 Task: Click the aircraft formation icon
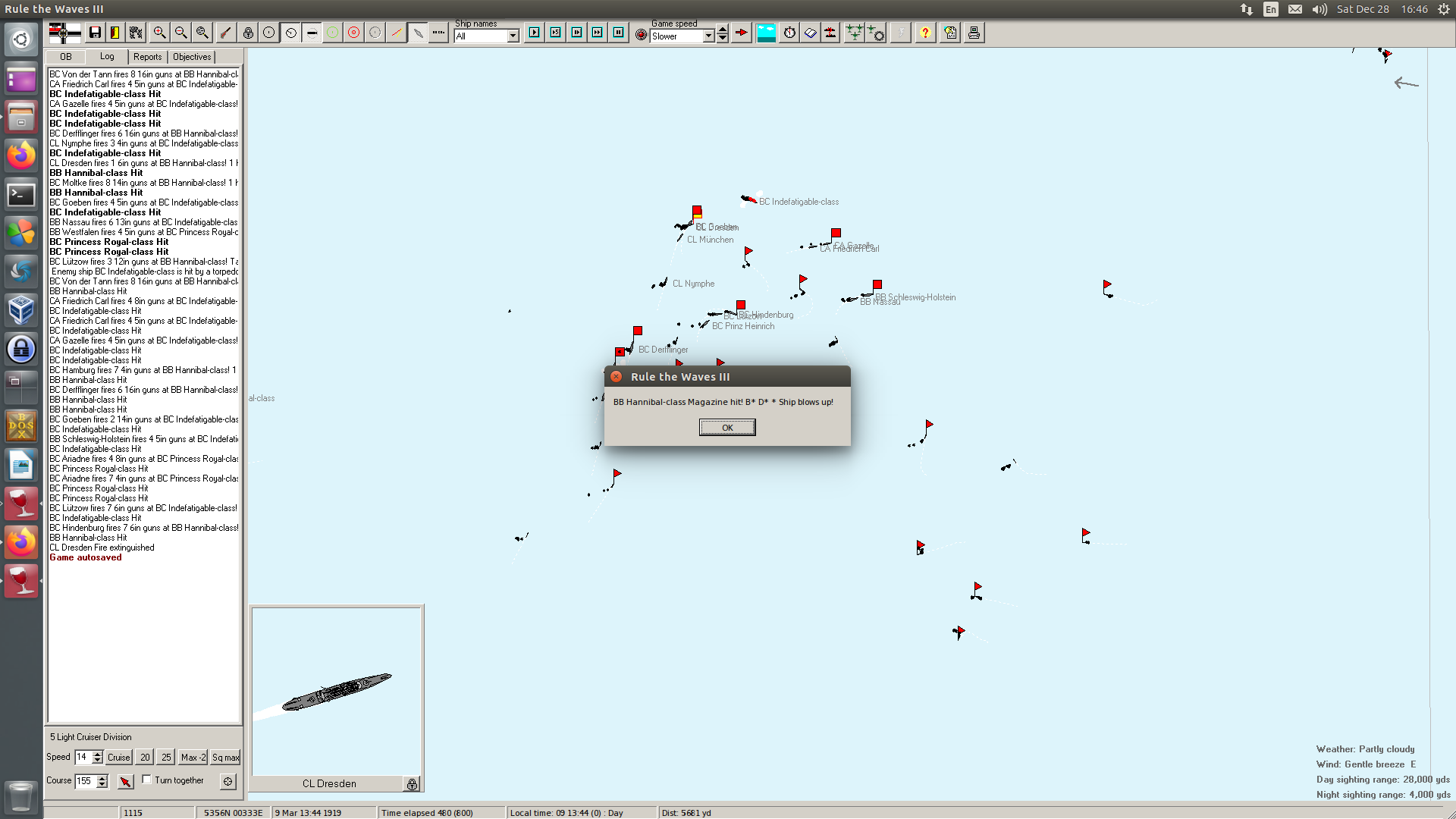pos(854,33)
